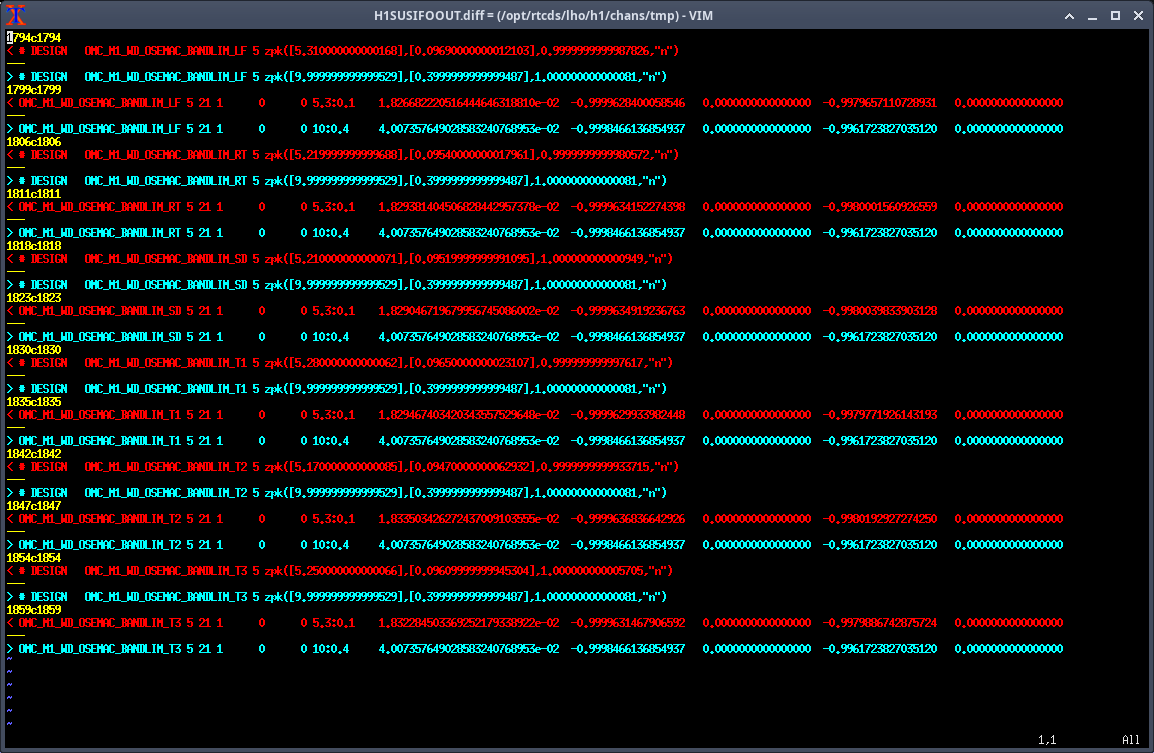Click the XTerm application icon in title bar

(15, 14)
